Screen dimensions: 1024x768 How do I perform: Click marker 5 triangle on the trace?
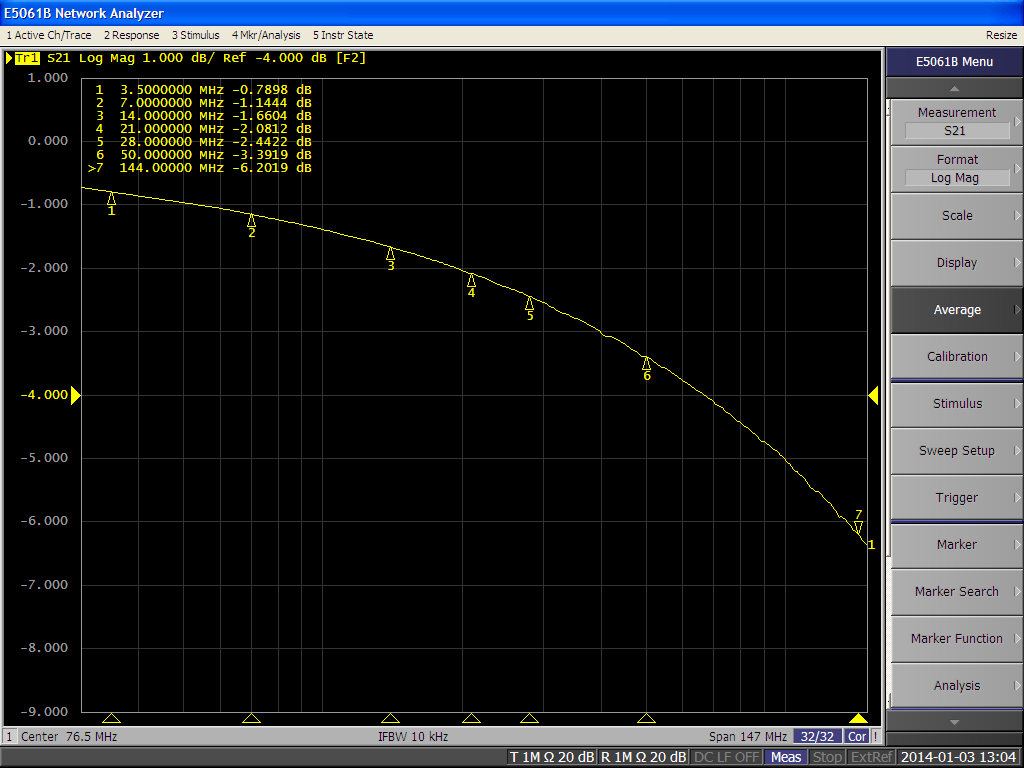click(530, 303)
